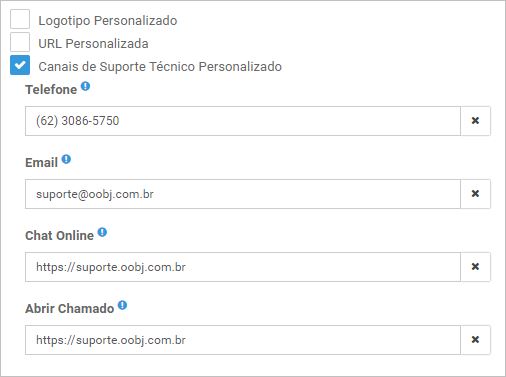The height and width of the screenshot is (377, 506).
Task: Click the info icon beside Abrir Chamado
Action: pyautogui.click(x=122, y=305)
